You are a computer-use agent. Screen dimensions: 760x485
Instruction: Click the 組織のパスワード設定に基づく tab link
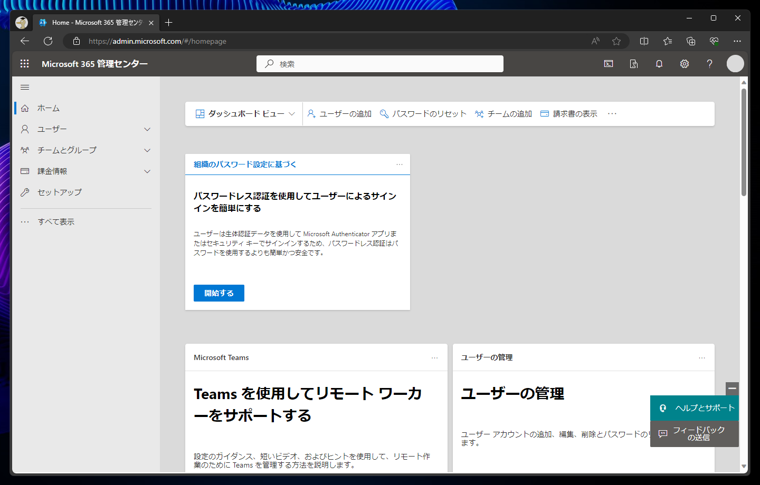pyautogui.click(x=245, y=164)
